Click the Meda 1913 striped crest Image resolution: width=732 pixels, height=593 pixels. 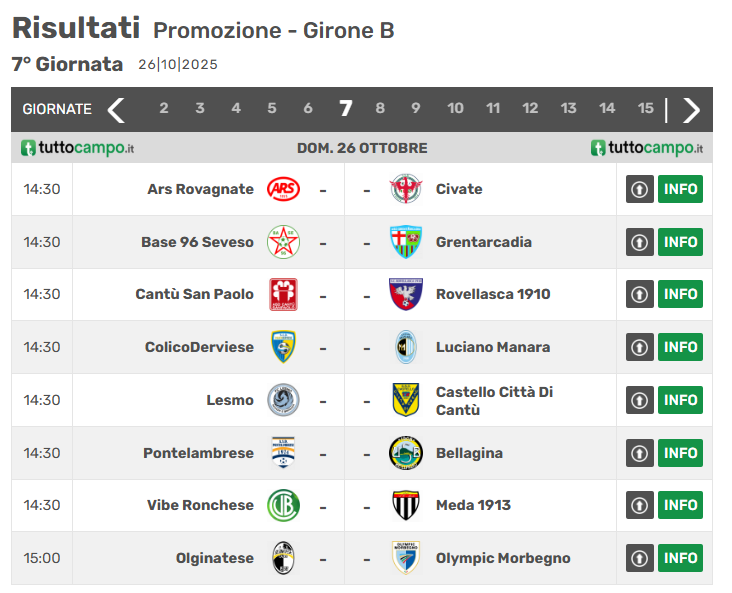405,505
